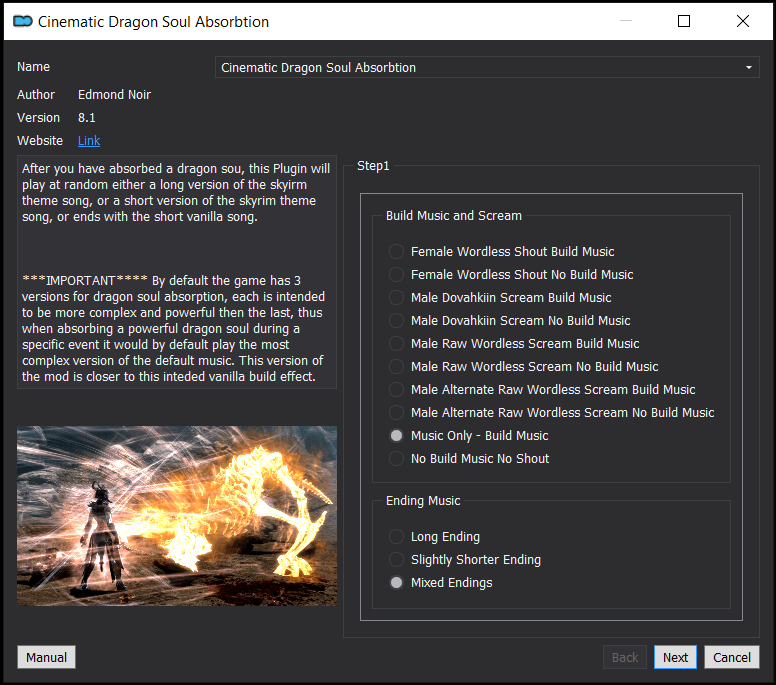
Task: Click the disabled Back button
Action: (x=625, y=657)
